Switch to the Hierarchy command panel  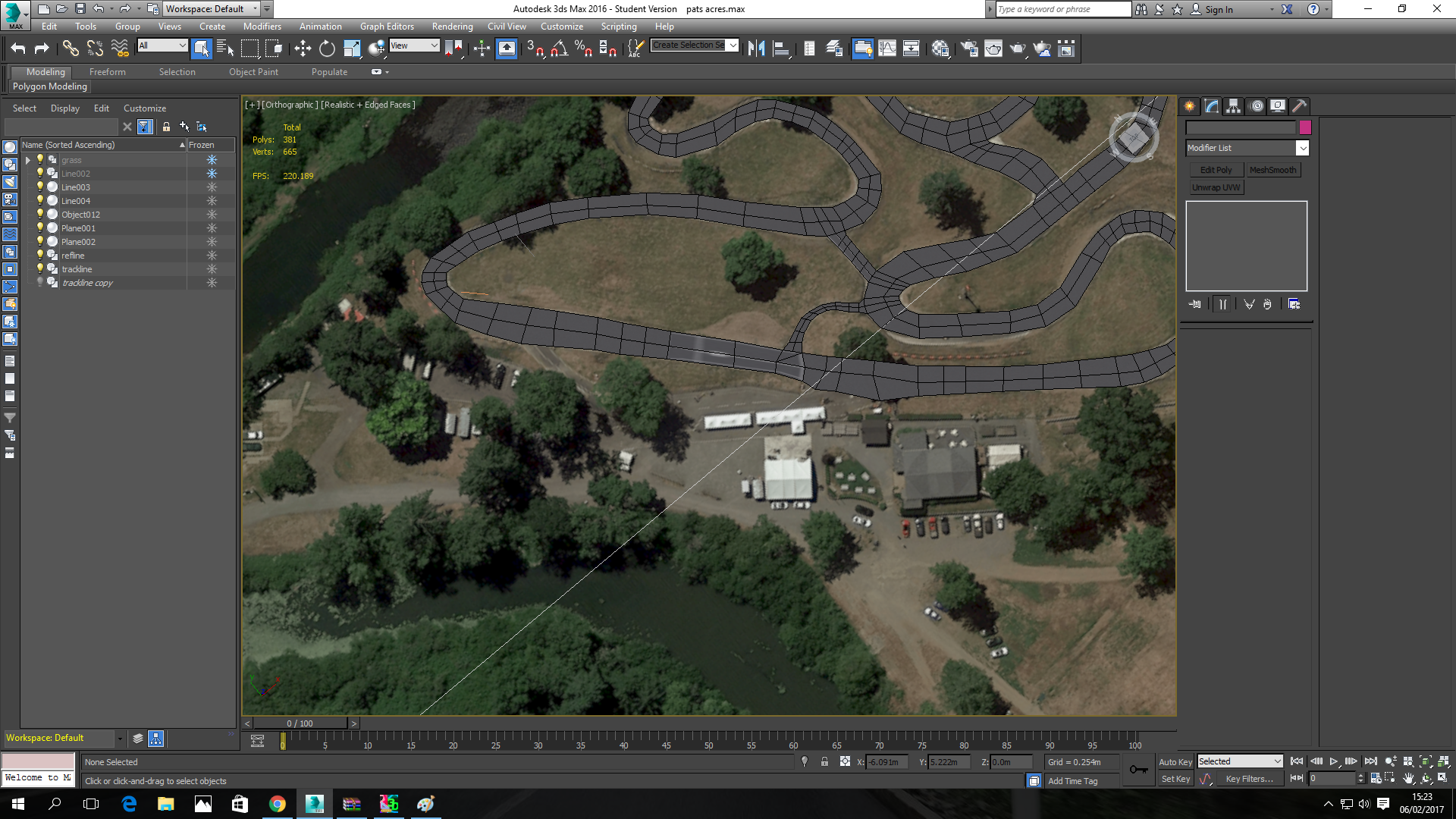coord(1234,106)
